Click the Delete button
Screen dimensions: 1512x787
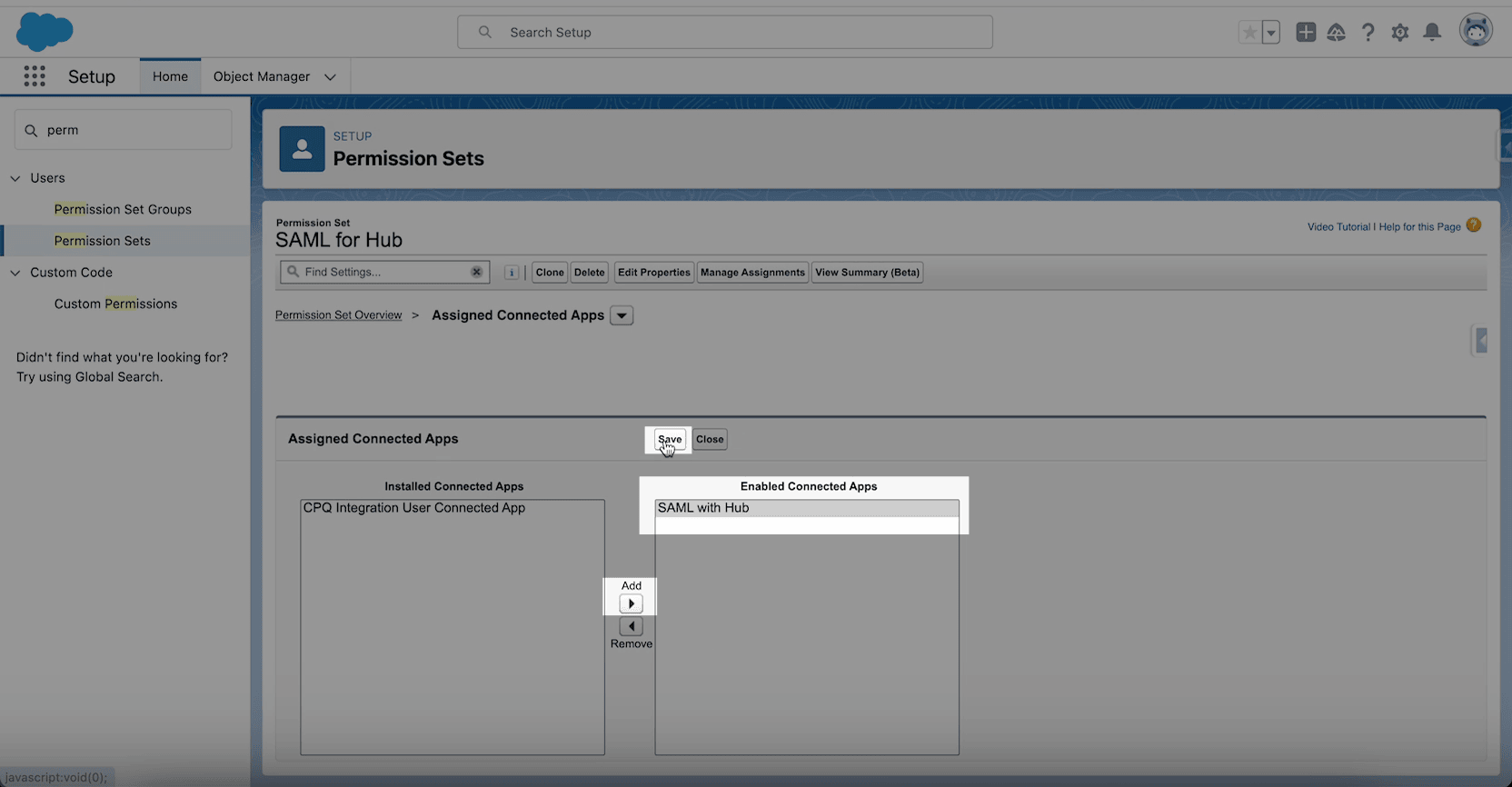pos(590,273)
